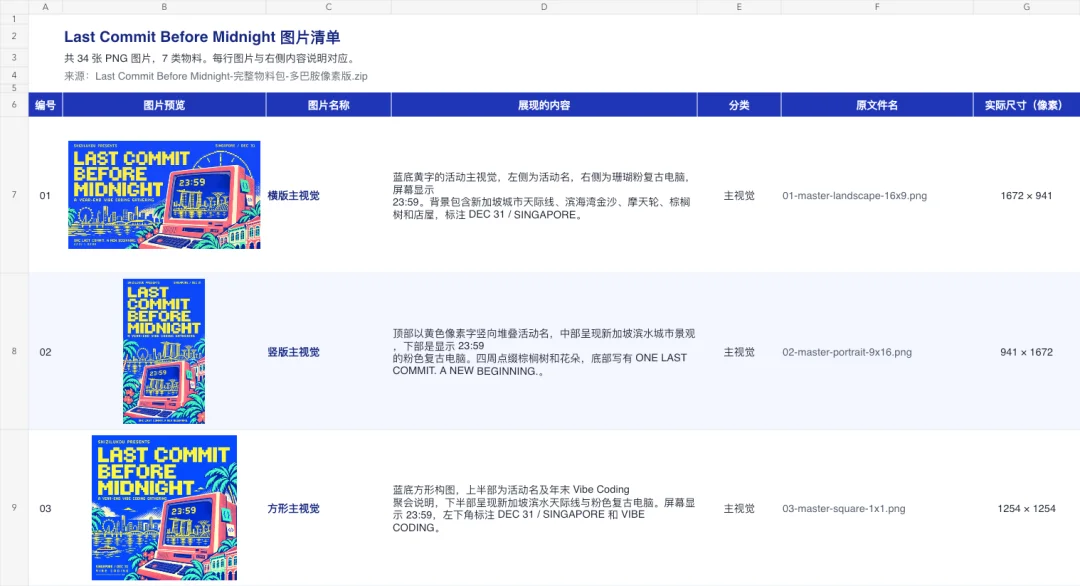The width and height of the screenshot is (1080, 586).
Task: Click the description starting '蓝底黄字的活动主视觉'
Action: (542, 196)
